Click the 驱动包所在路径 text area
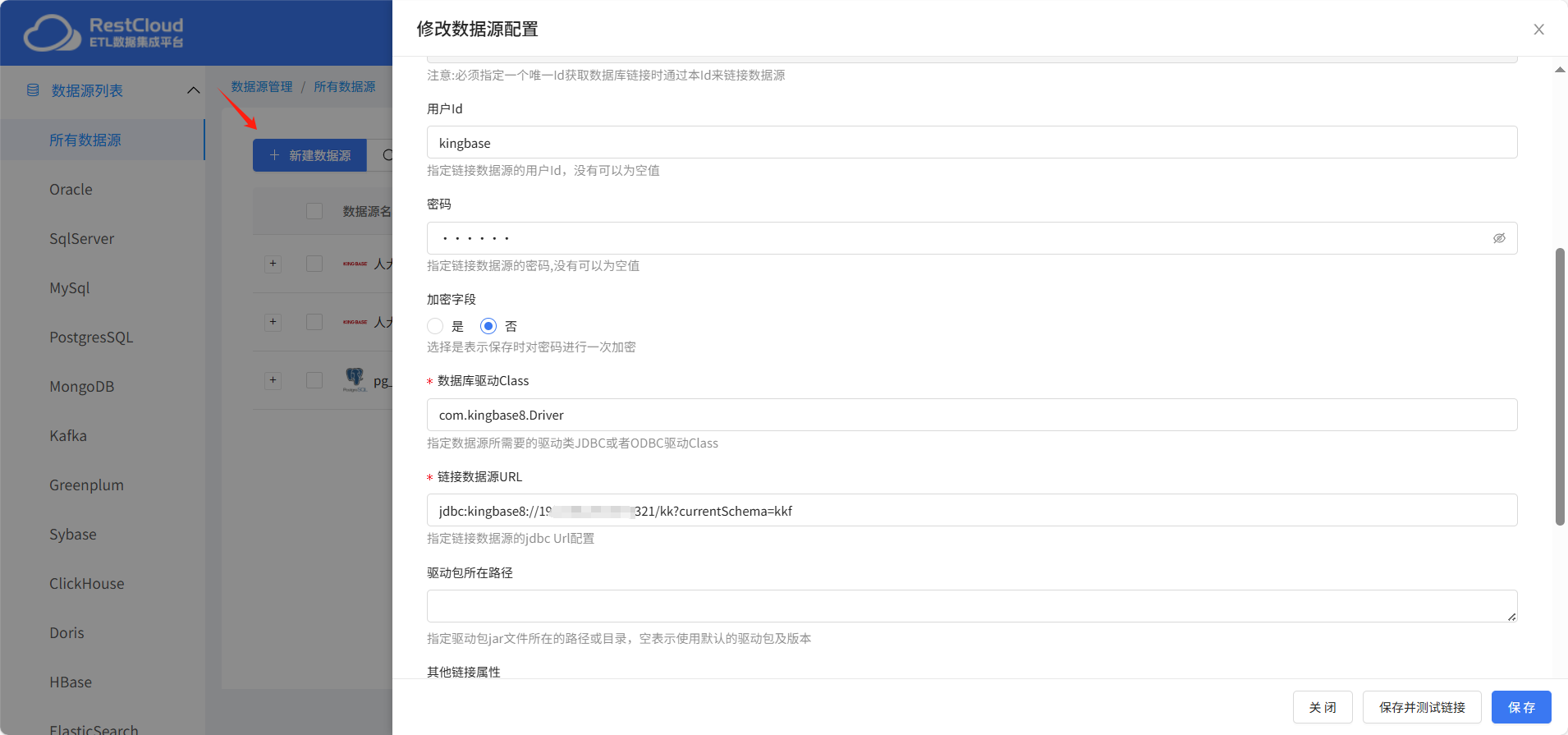 (972, 606)
